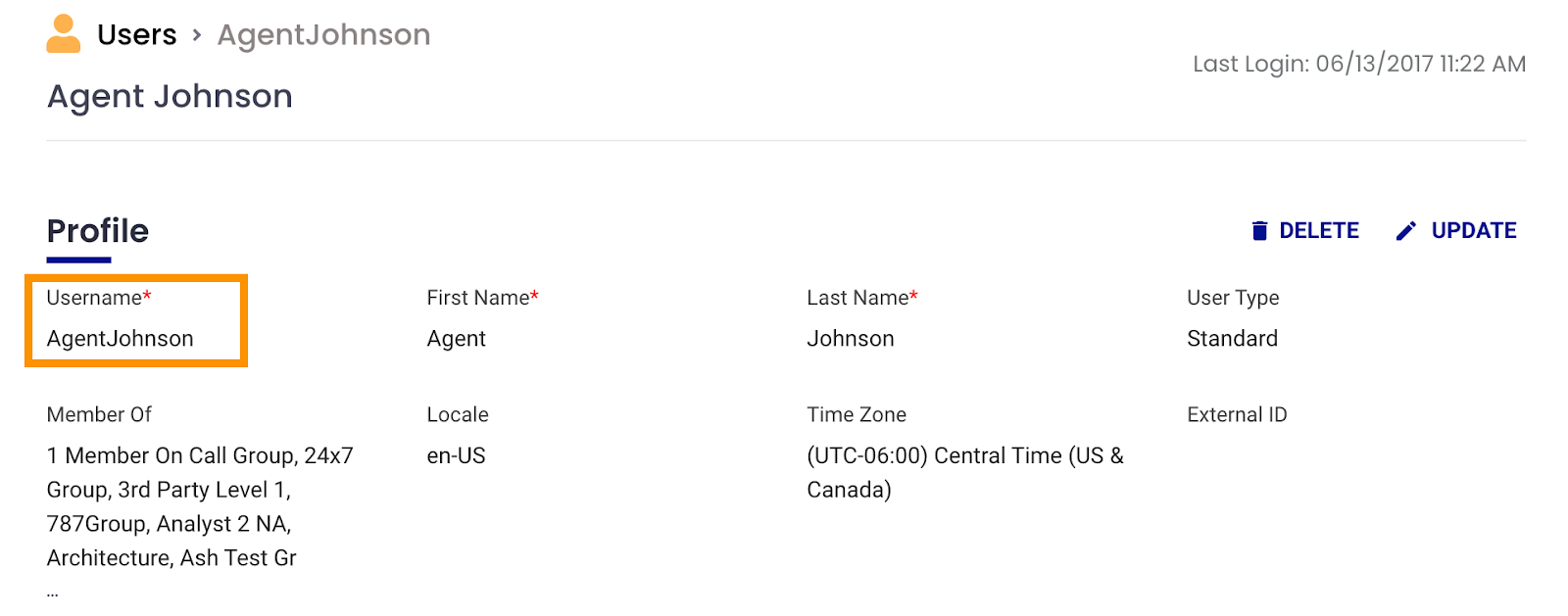Click the First Name value Agent
Image resolution: width=1568 pixels, height=616 pixels.
pos(457,339)
